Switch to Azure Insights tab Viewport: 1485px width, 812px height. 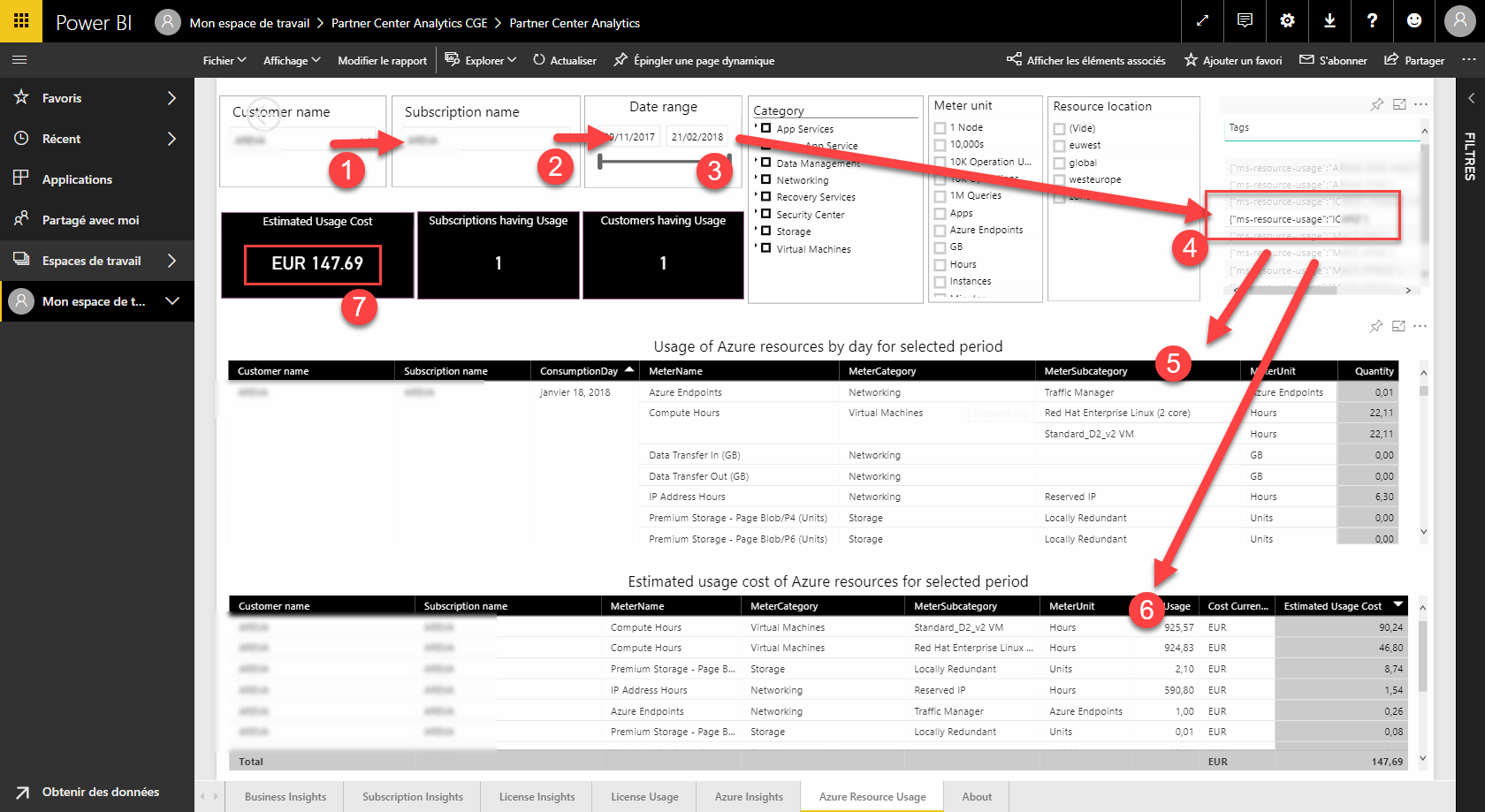tap(749, 796)
